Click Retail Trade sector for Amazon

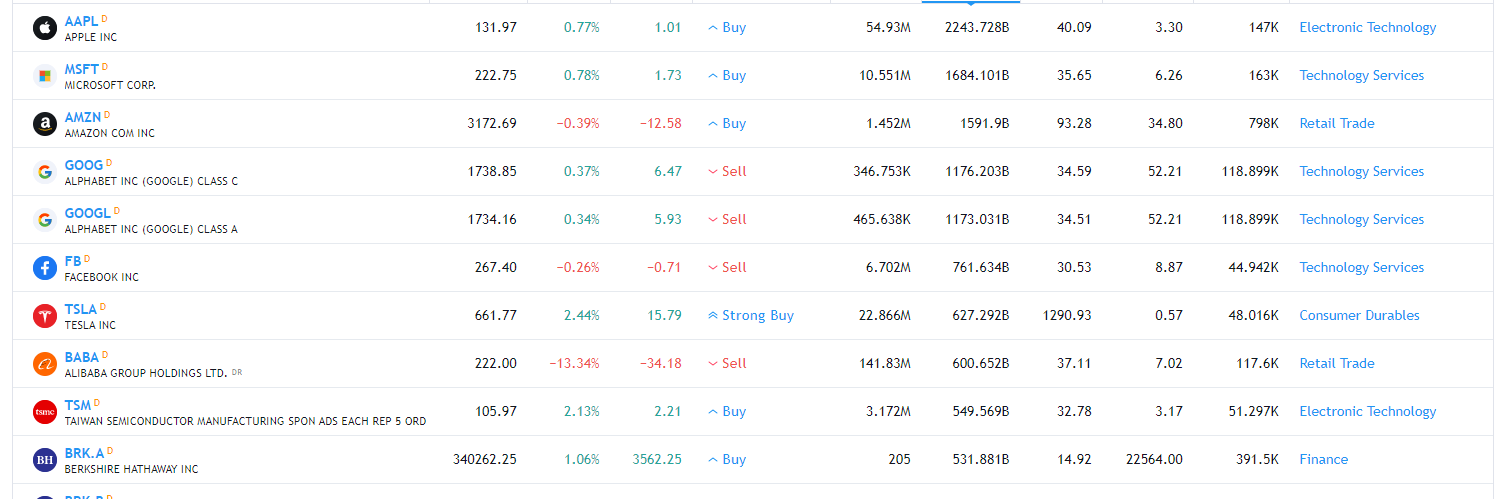[1337, 124]
